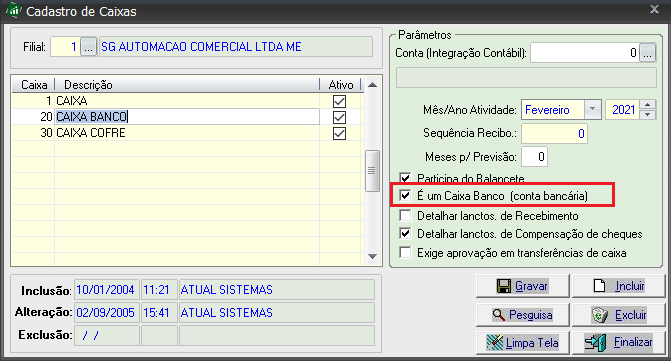Increase the year 2021 stepper

647,105
